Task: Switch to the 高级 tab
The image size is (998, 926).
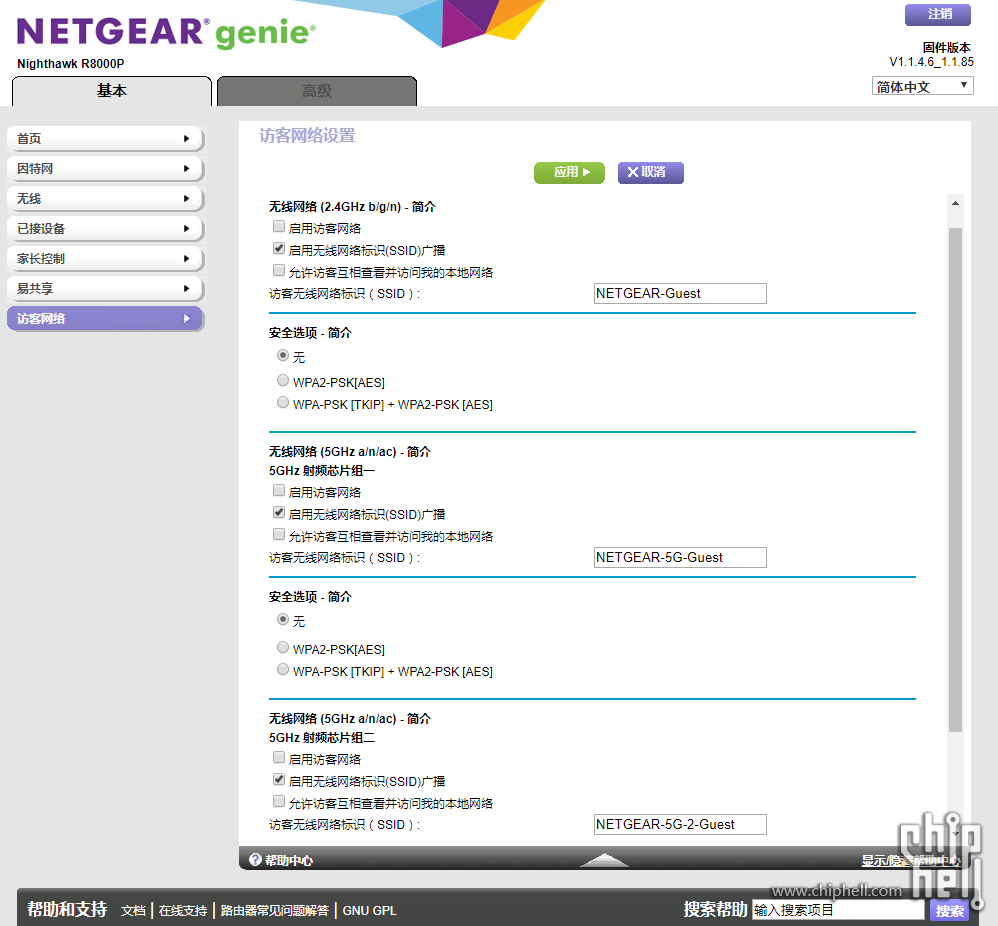Action: point(317,91)
